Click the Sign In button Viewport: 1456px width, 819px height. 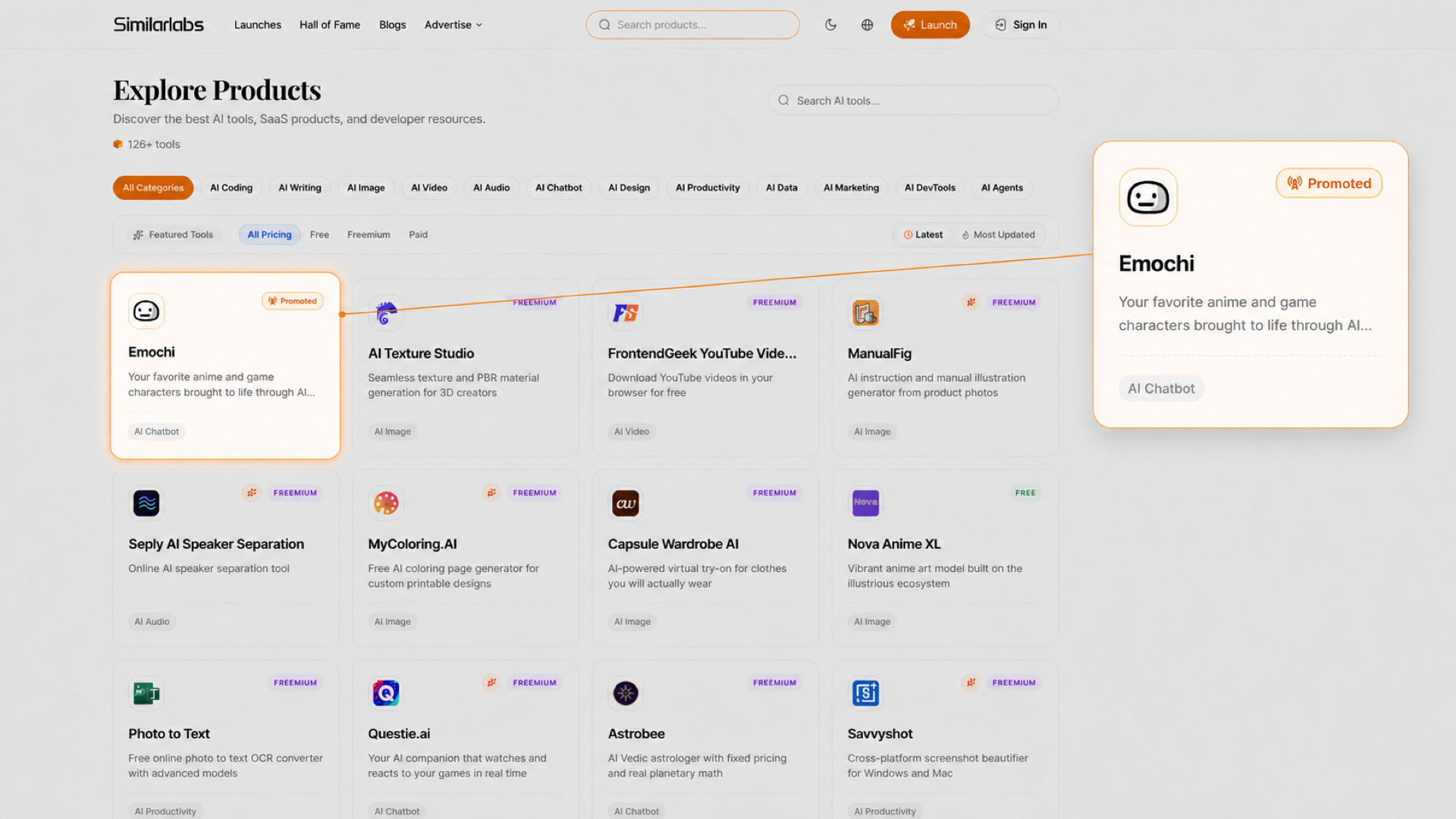[x=1021, y=25]
